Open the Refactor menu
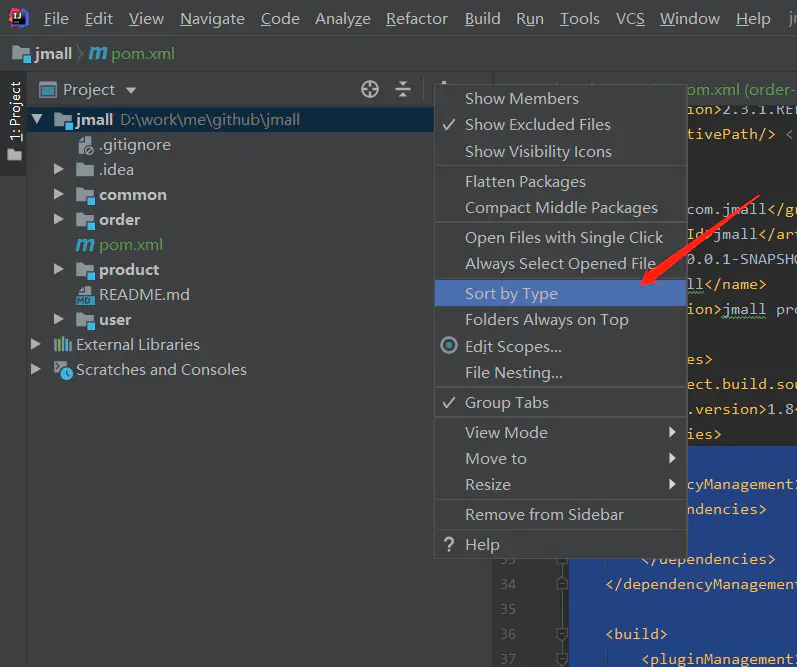The image size is (797, 667). point(417,19)
